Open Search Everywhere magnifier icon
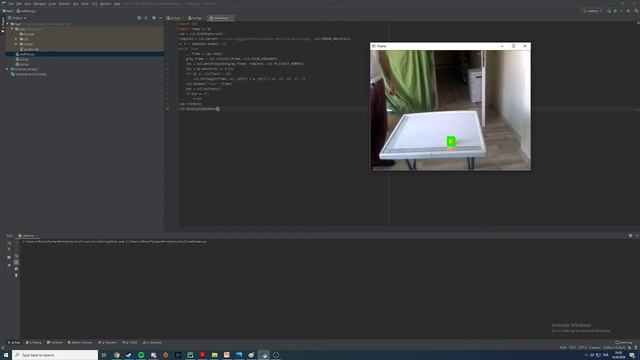 coord(636,11)
